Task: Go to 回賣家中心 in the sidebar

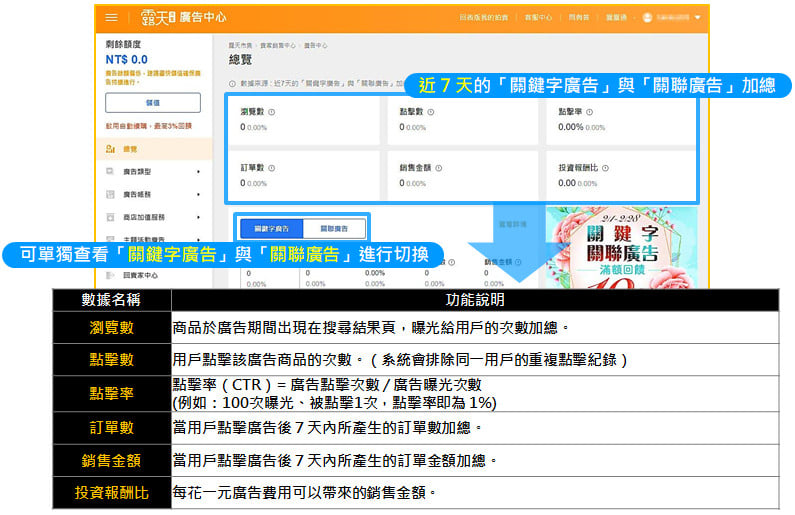Action: point(138,274)
